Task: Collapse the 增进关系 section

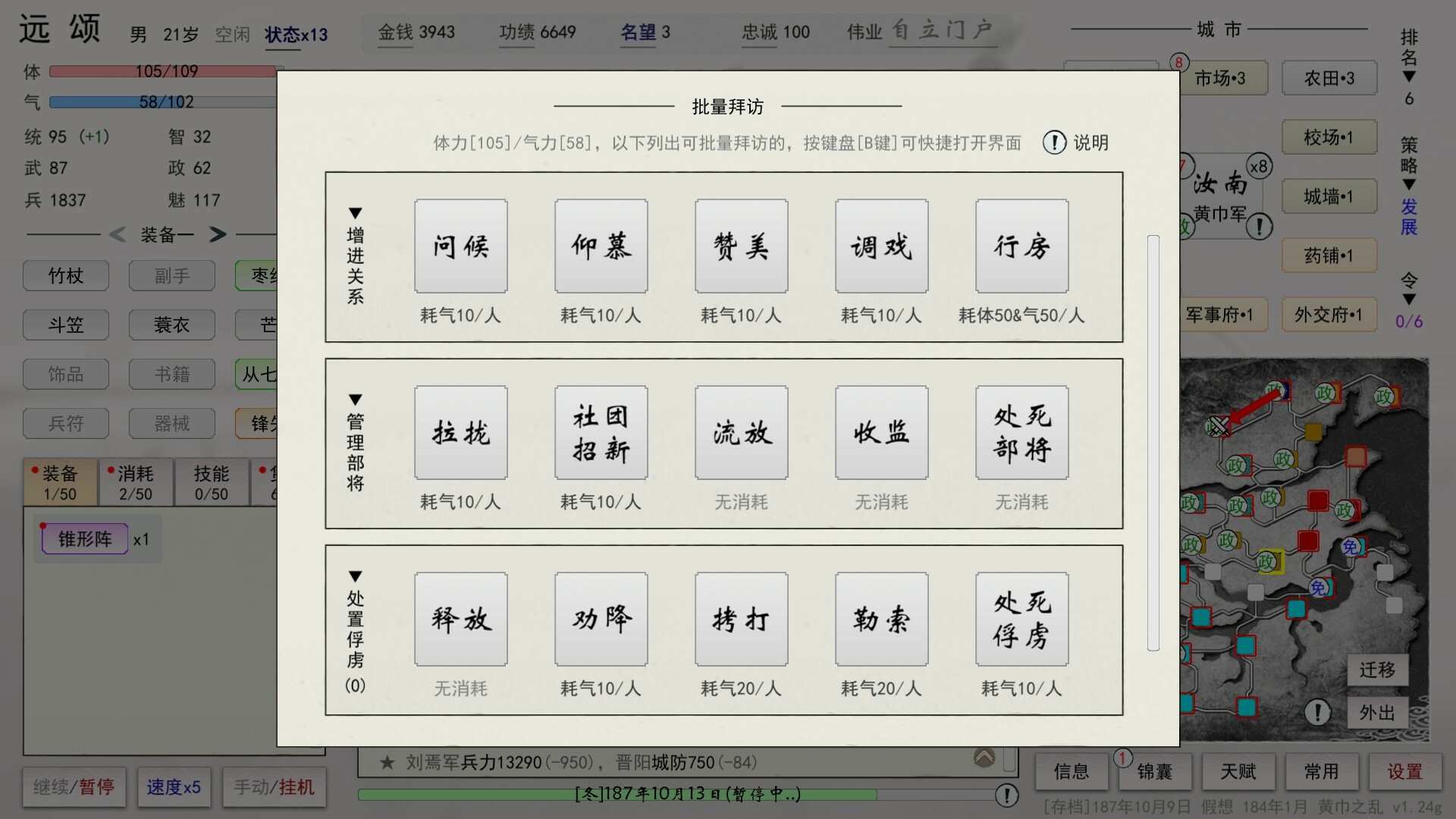Action: pos(355,213)
